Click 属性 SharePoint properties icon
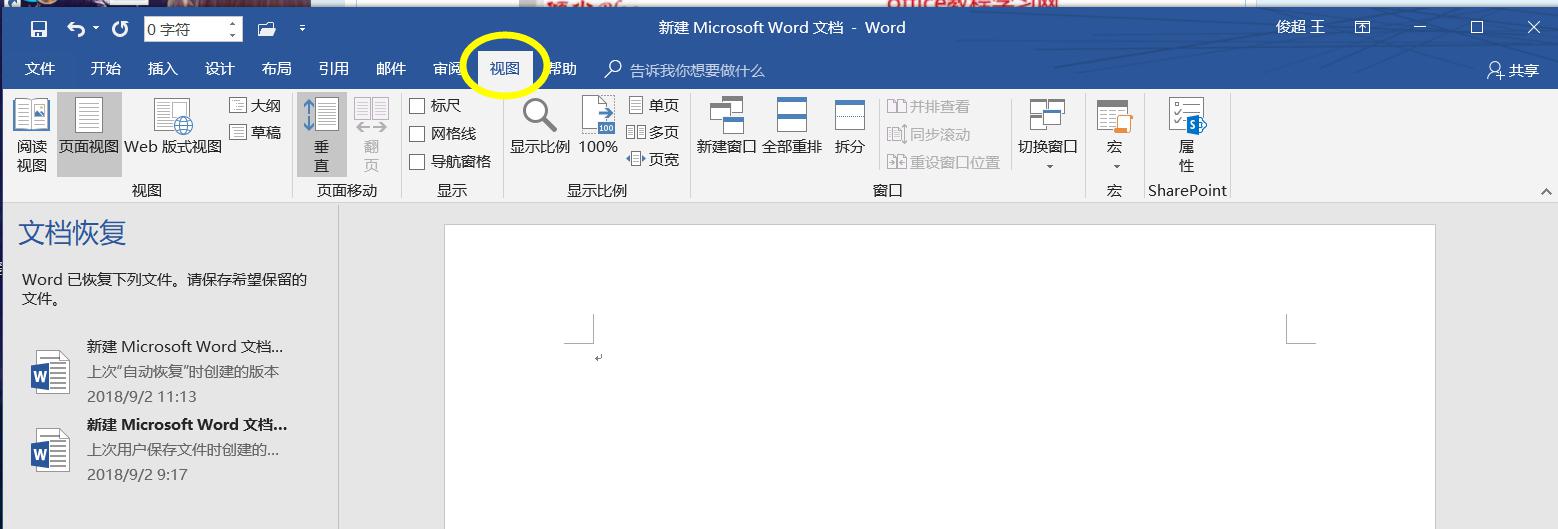Image resolution: width=1558 pixels, height=529 pixels. pos(1187,135)
